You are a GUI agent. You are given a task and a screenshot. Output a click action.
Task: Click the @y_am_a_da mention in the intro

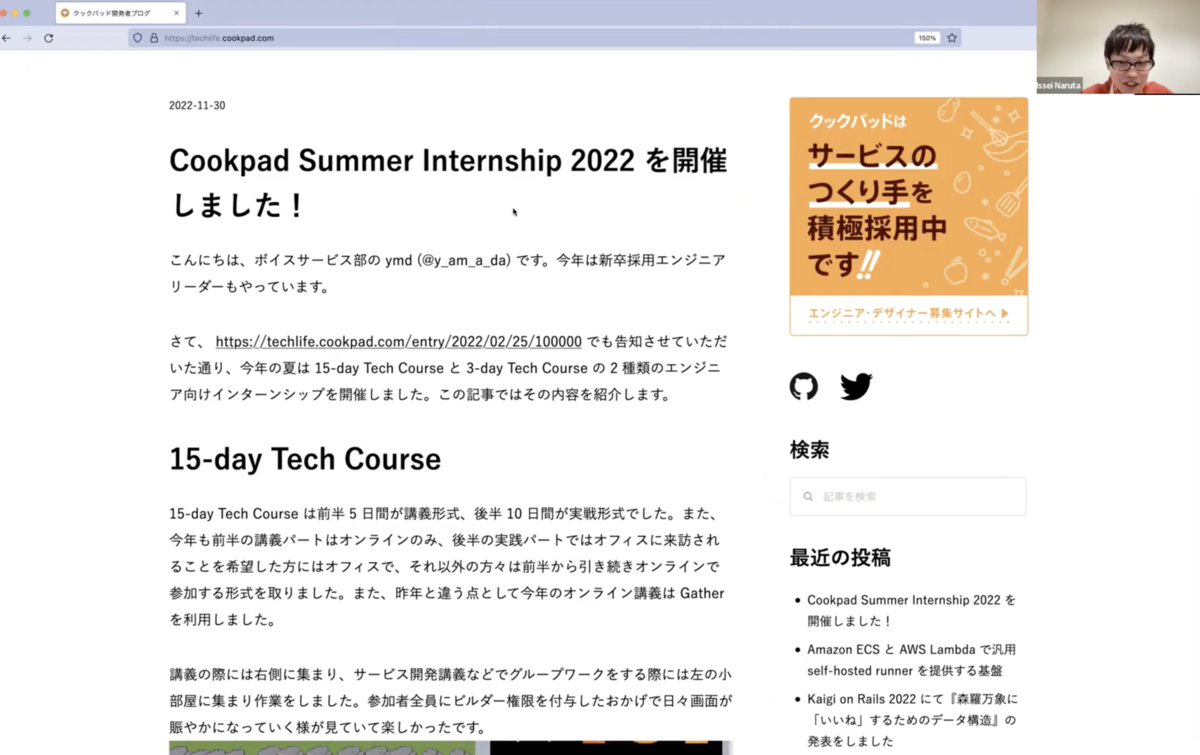point(463,260)
